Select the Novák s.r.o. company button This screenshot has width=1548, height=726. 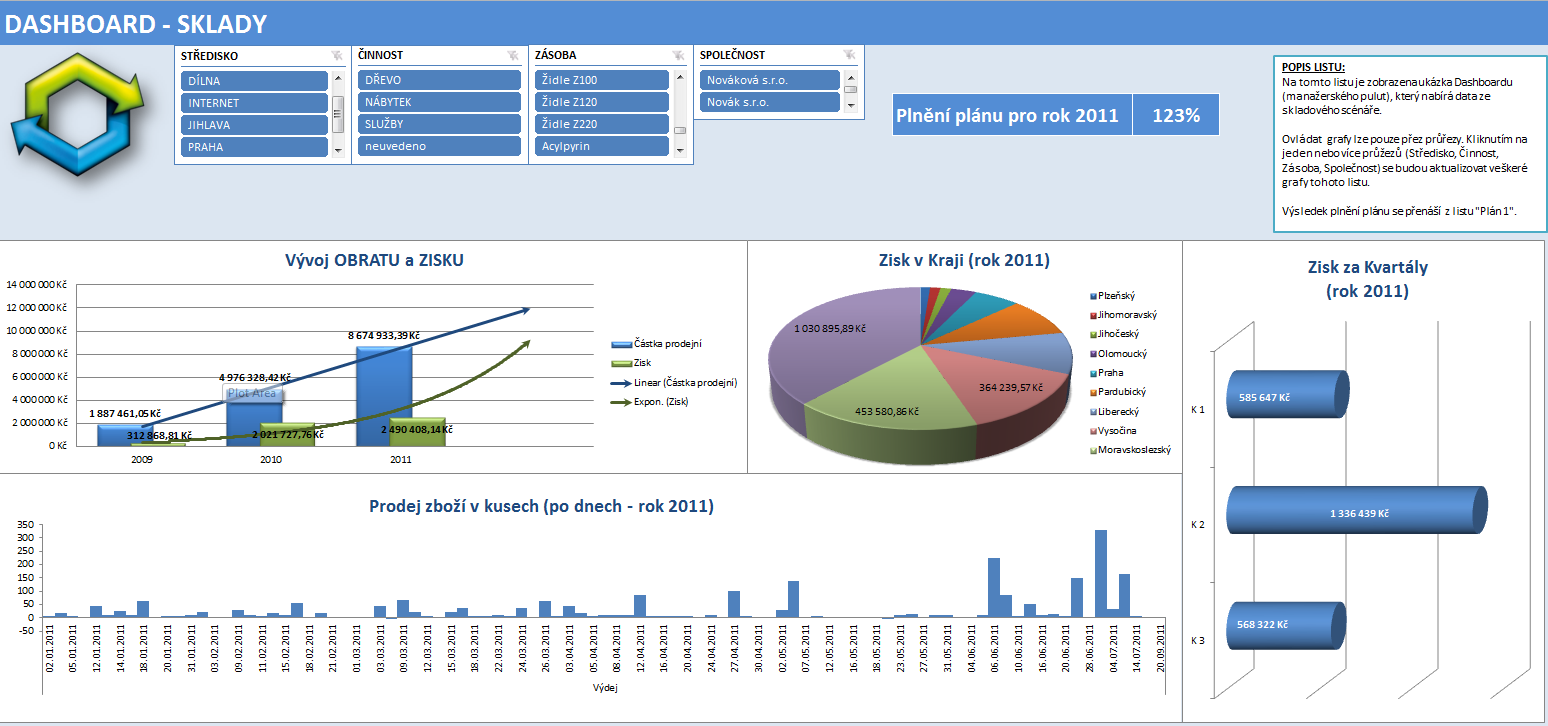(x=769, y=102)
